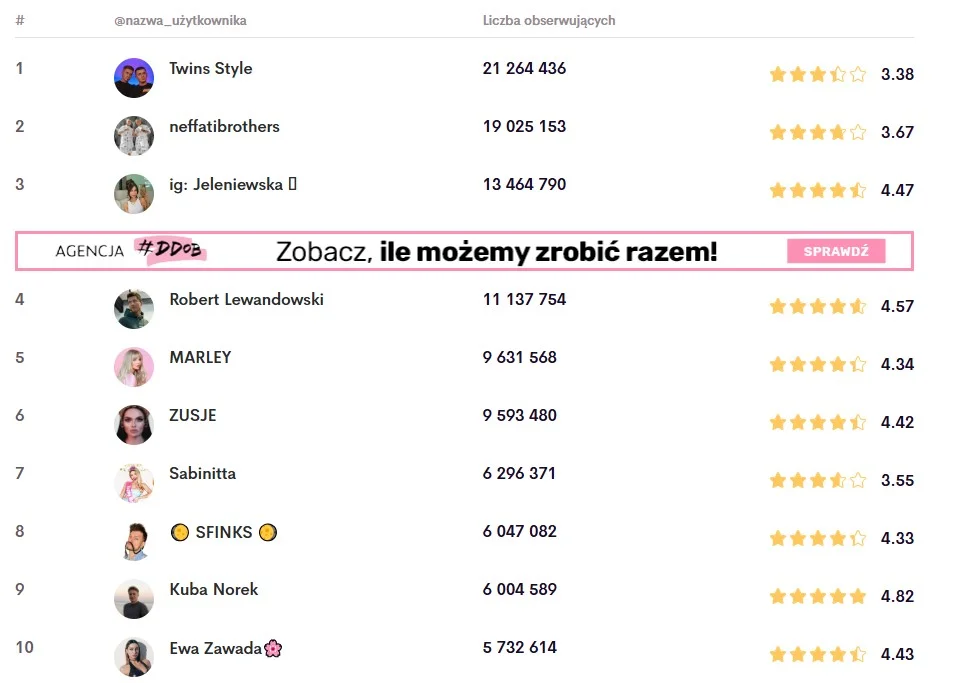960x683 pixels.
Task: Click Sabinitta's 3.55 star rating
Action: (817, 480)
